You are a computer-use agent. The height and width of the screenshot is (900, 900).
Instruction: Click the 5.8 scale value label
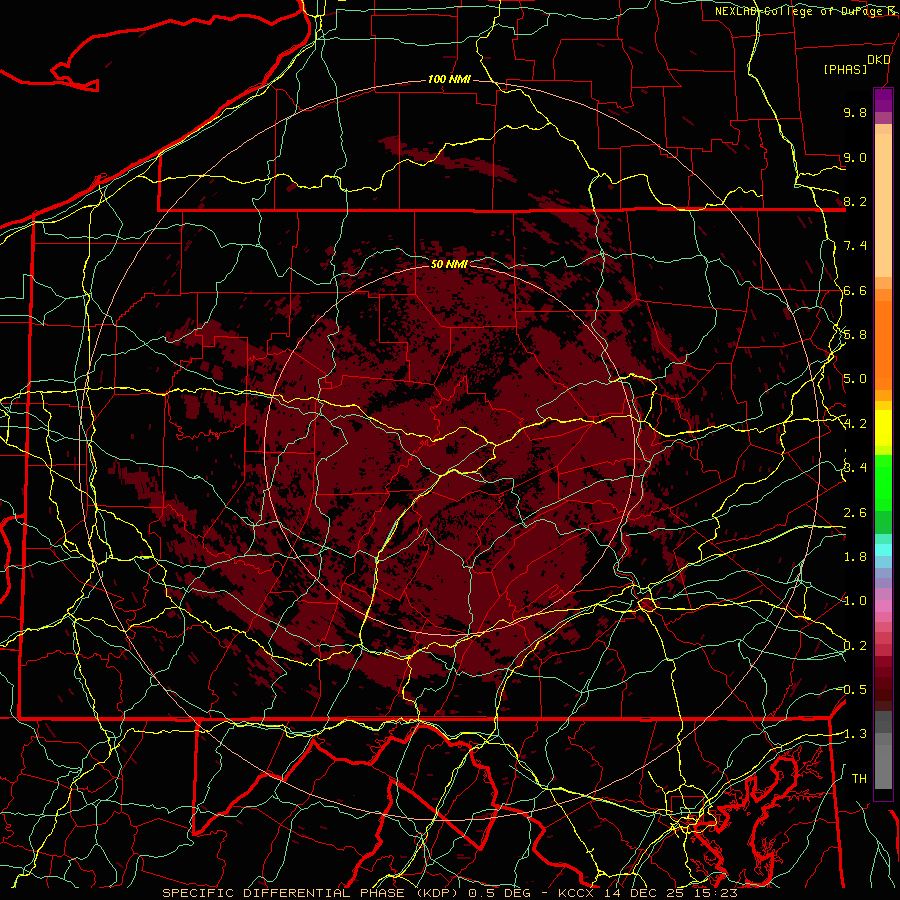click(855, 335)
